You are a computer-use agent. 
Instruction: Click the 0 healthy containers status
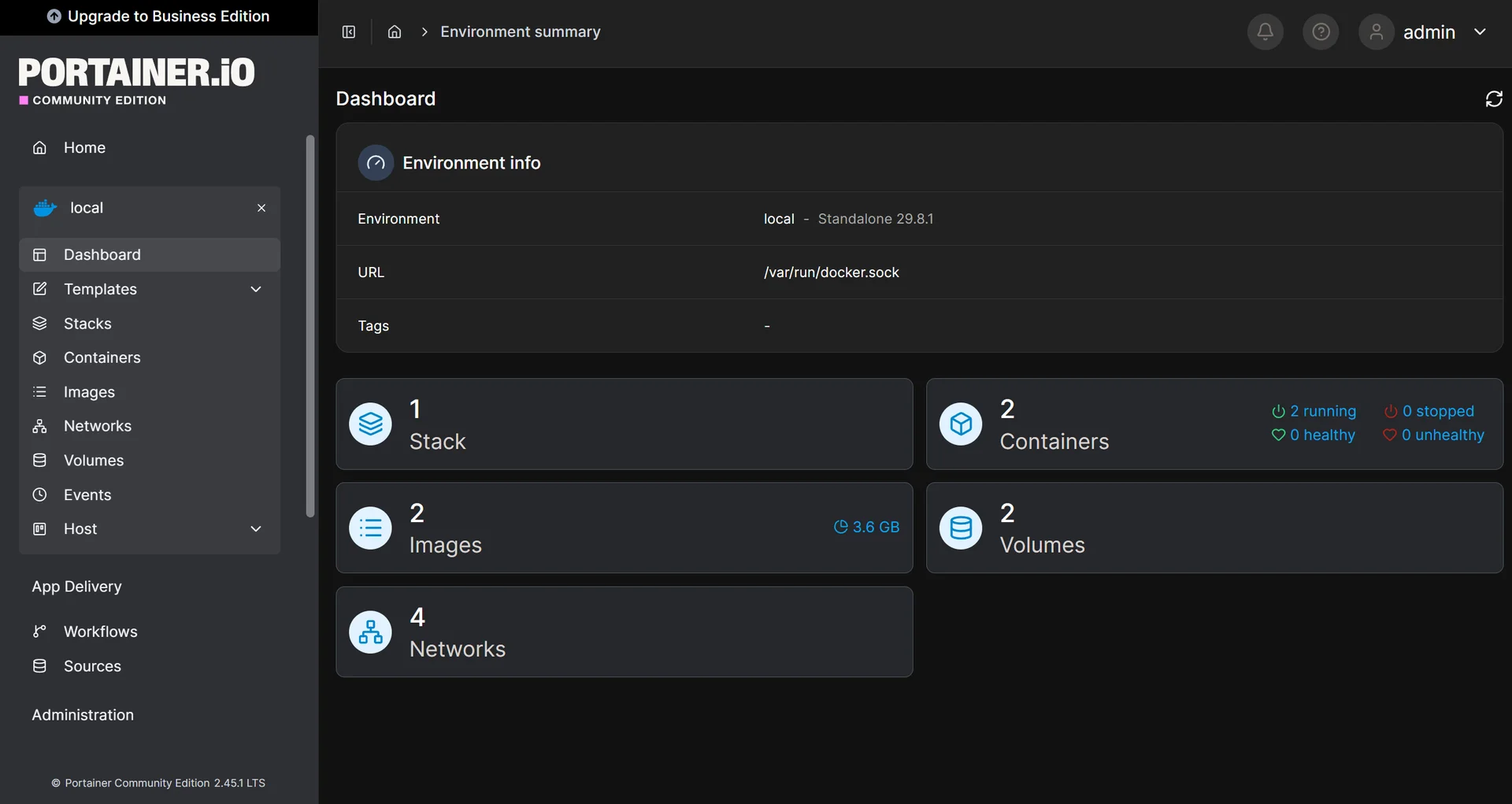pos(1313,435)
